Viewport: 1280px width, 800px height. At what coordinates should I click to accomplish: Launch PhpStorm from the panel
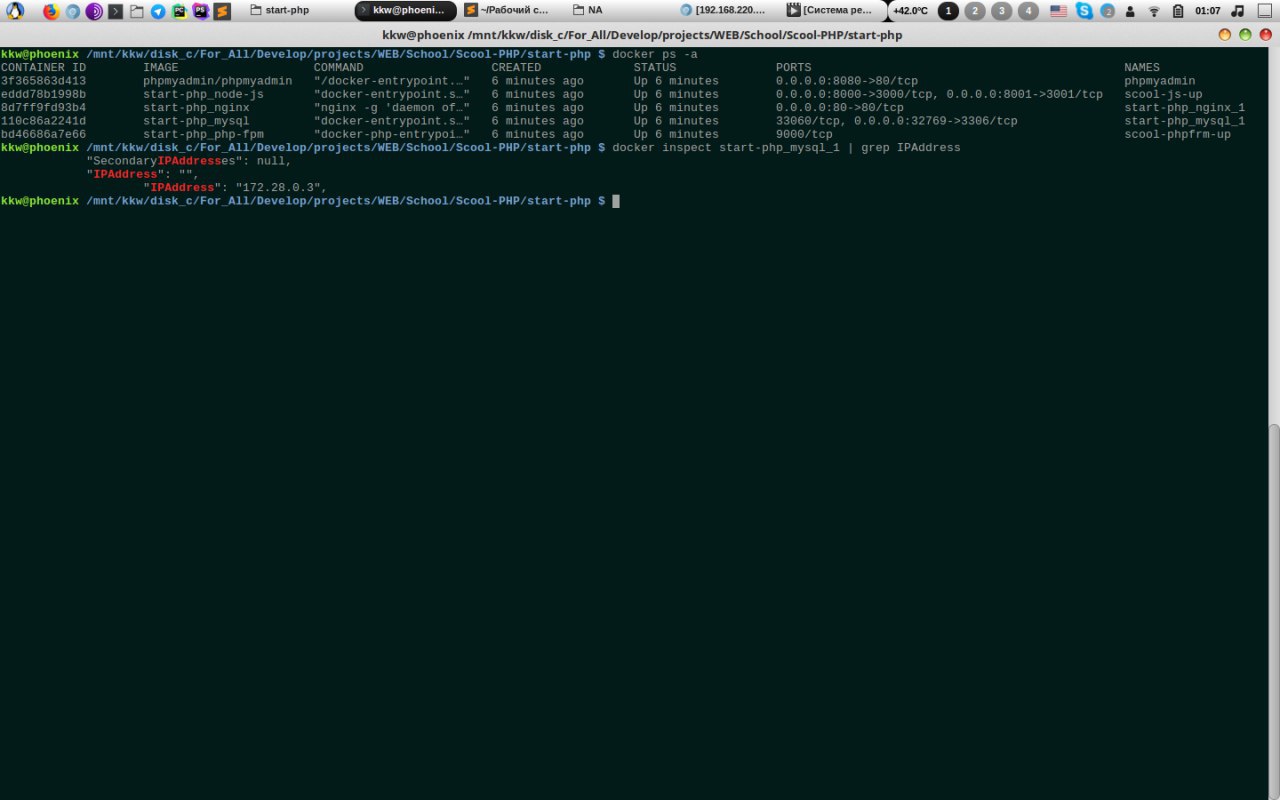(x=201, y=11)
